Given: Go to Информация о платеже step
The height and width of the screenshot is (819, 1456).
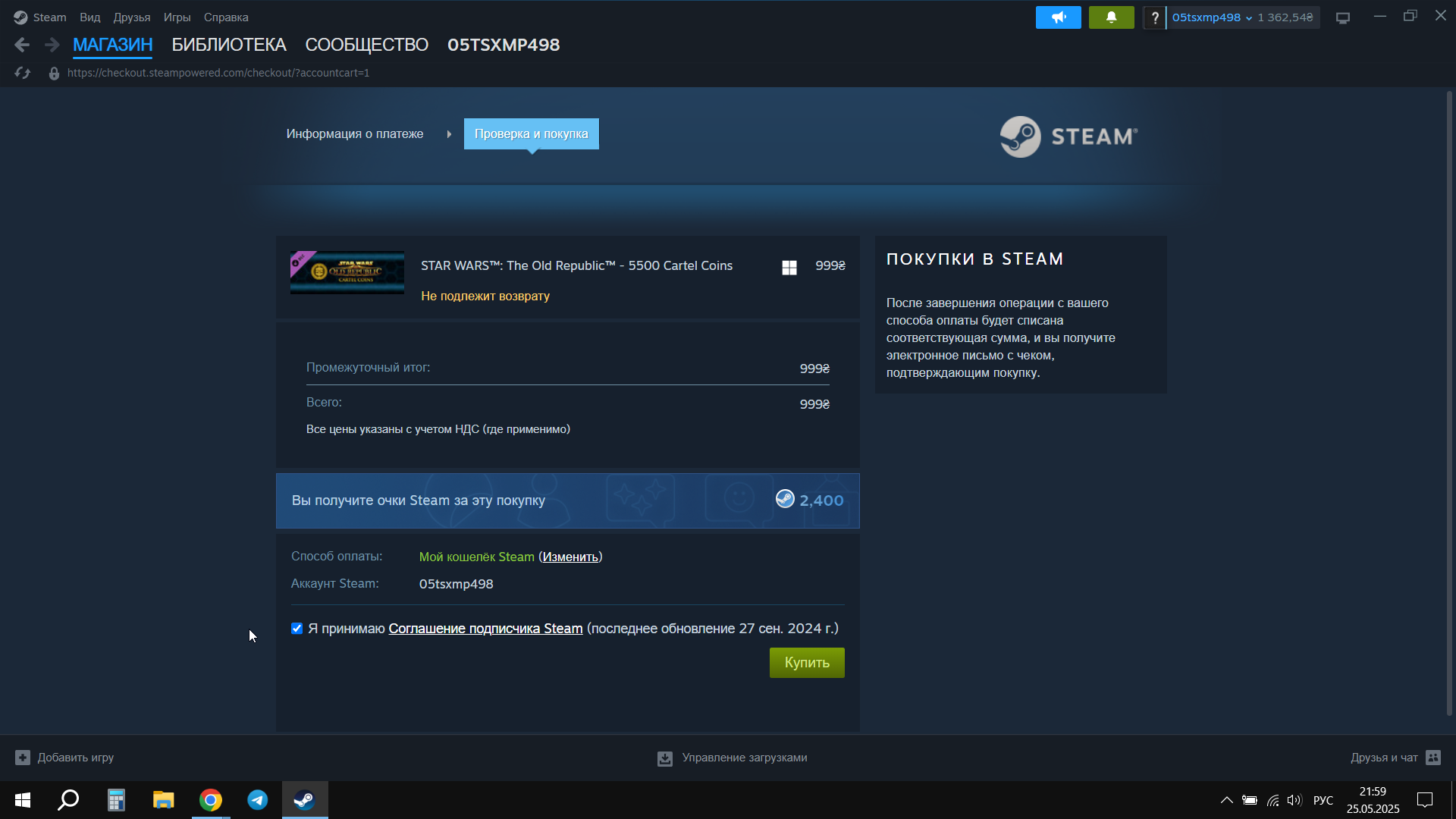Looking at the screenshot, I should [x=355, y=134].
